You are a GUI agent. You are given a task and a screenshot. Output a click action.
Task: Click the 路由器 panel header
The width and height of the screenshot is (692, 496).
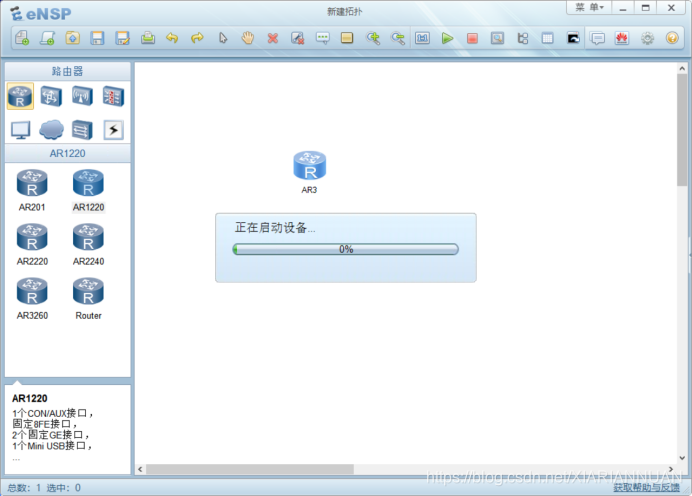(x=68, y=71)
